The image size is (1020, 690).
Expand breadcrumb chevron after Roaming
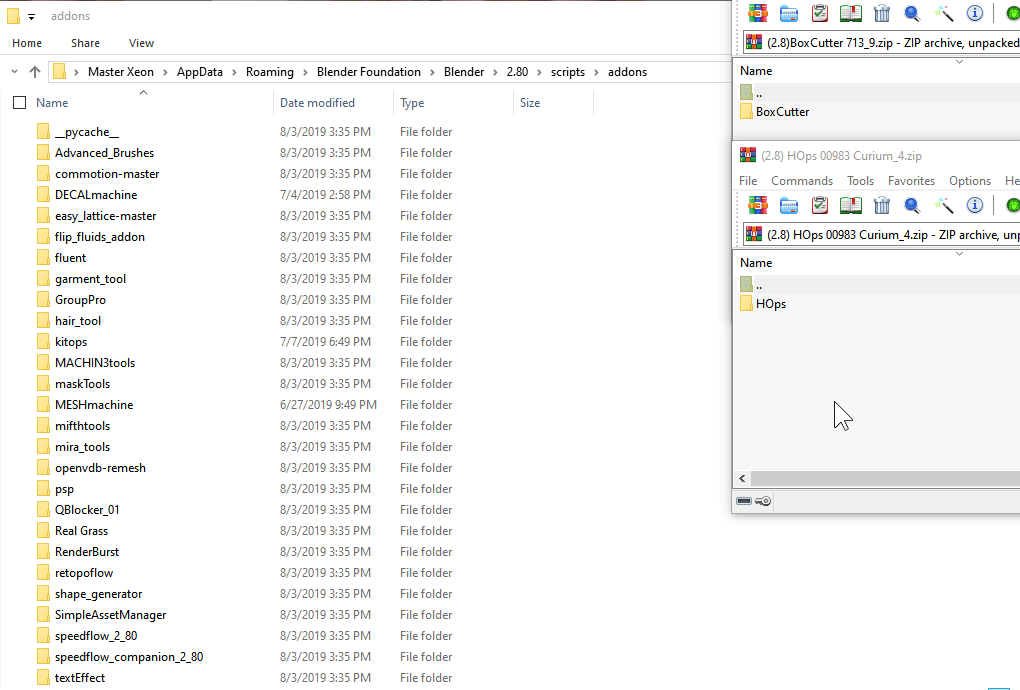coord(305,72)
